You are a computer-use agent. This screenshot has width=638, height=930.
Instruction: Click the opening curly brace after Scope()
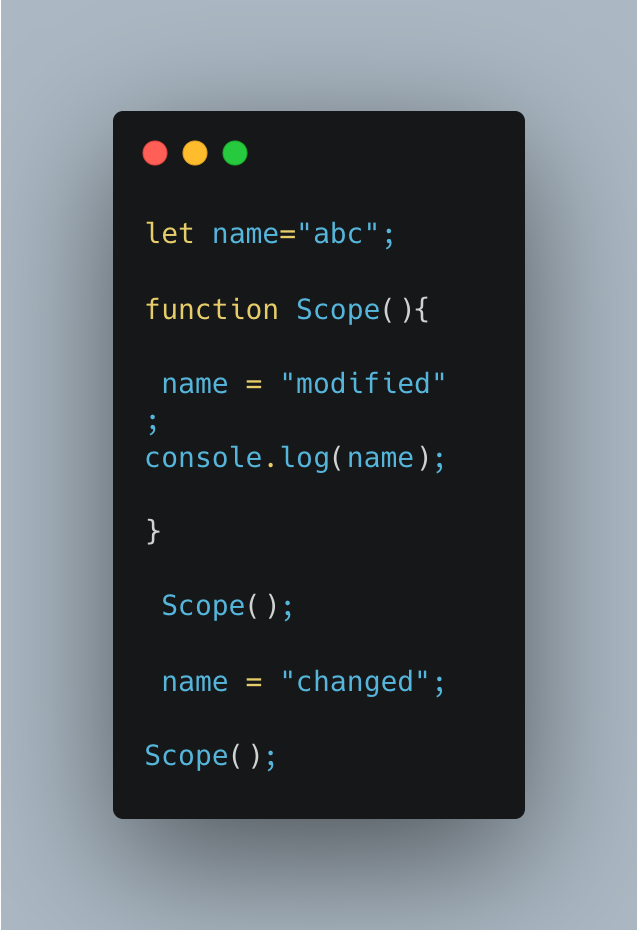(x=422, y=310)
